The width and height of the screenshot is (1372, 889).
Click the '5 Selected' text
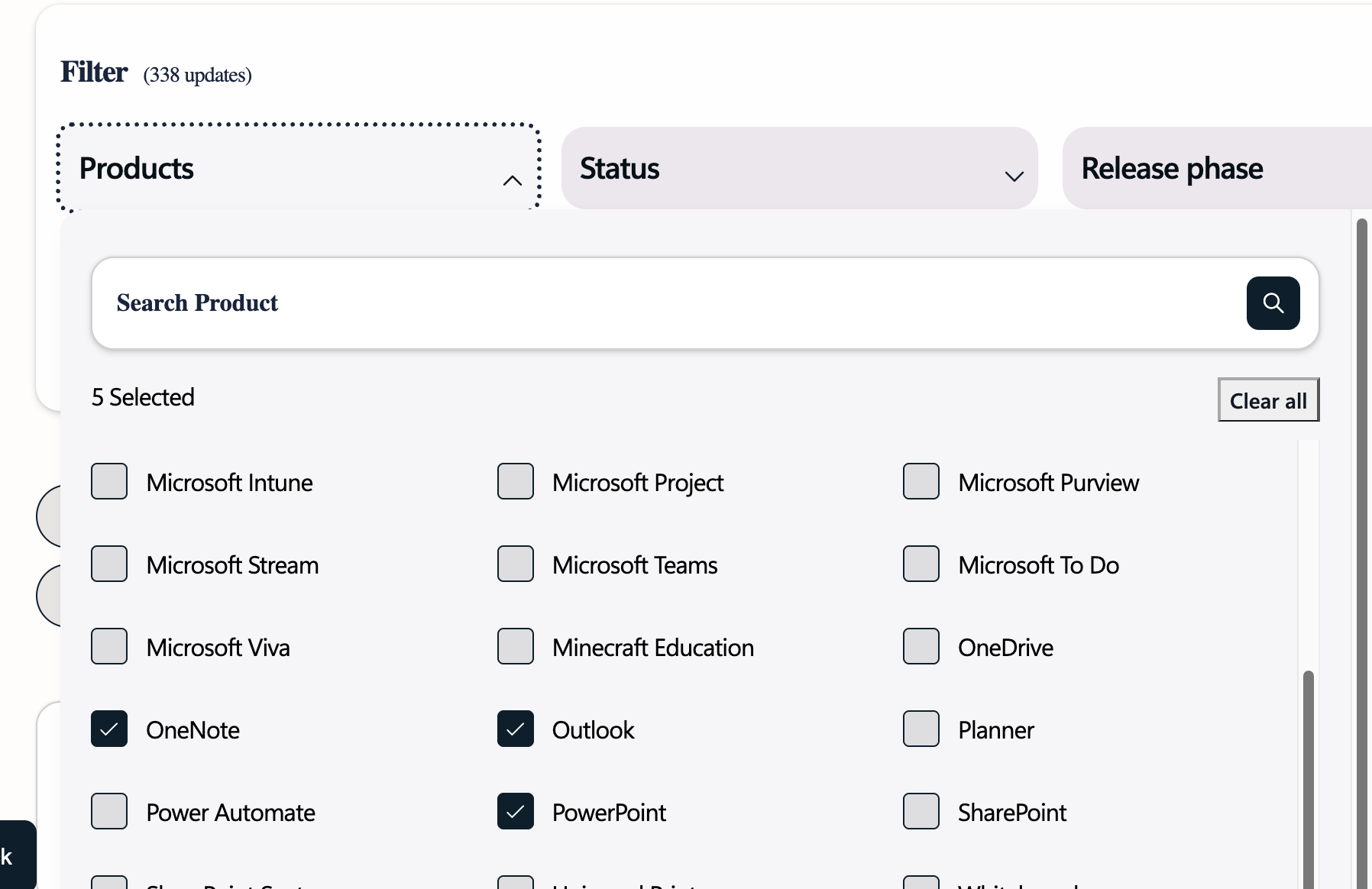[x=143, y=397]
